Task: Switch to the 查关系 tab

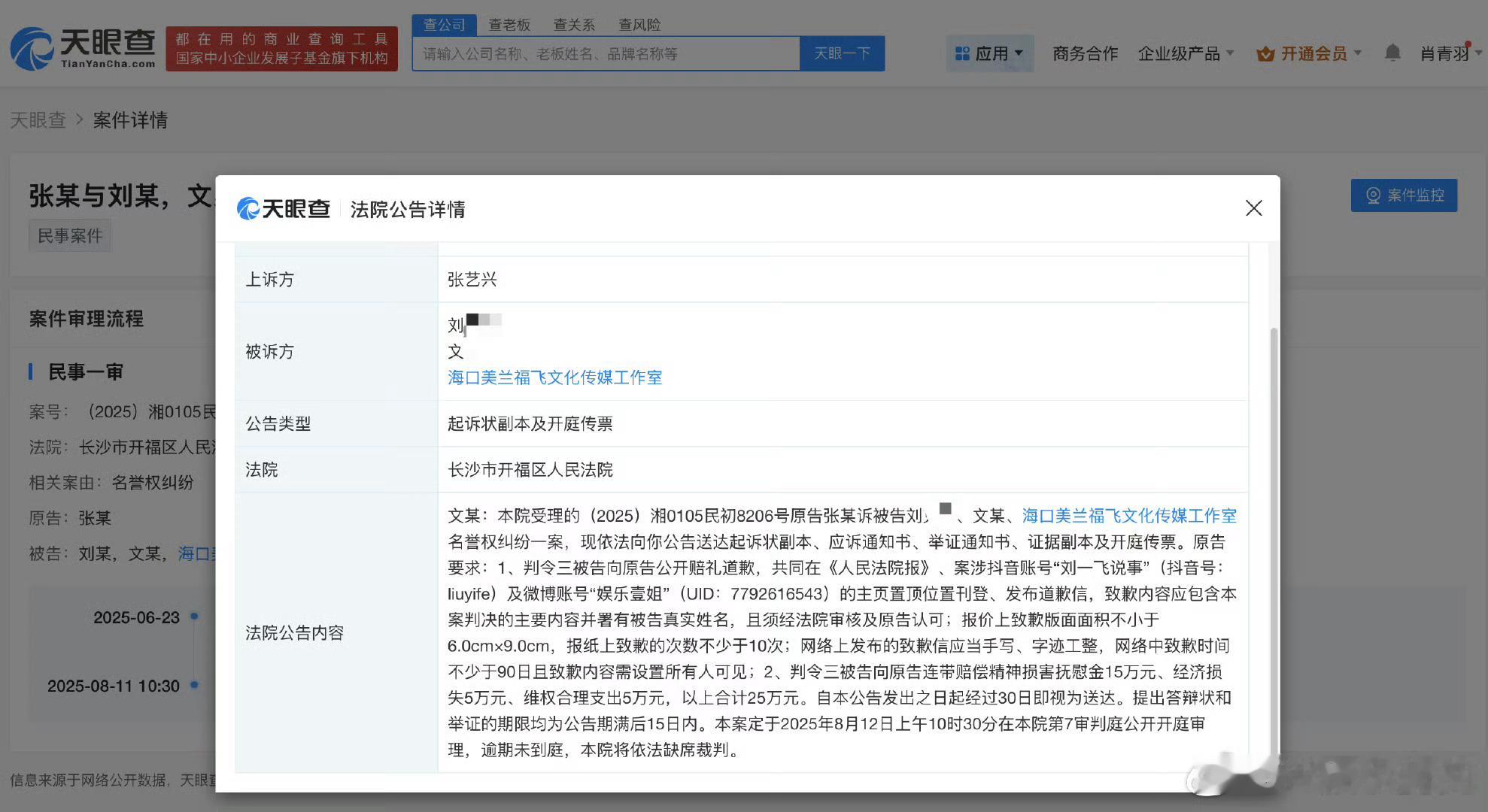Action: click(x=574, y=25)
